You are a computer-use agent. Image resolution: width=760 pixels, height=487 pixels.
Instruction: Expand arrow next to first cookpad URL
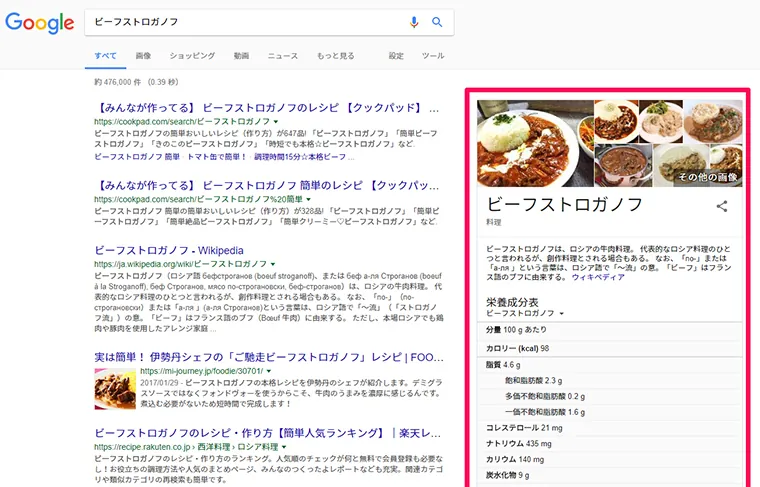point(276,122)
